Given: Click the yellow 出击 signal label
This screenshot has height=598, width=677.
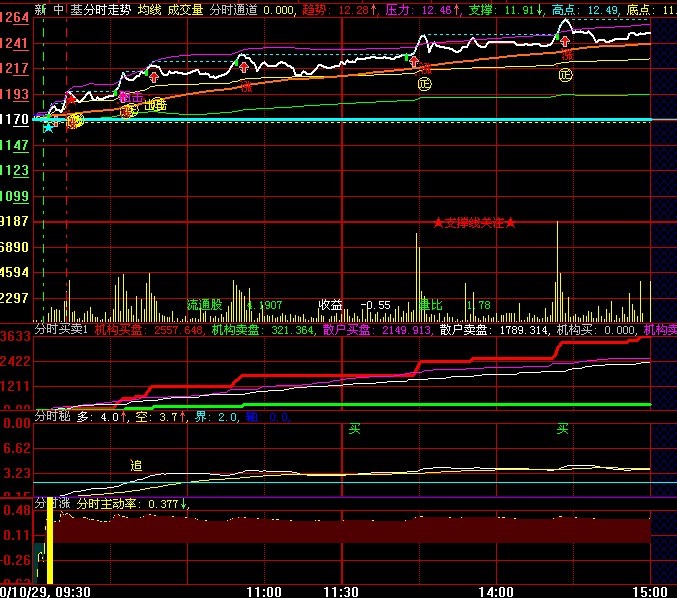Looking at the screenshot, I should (155, 104).
